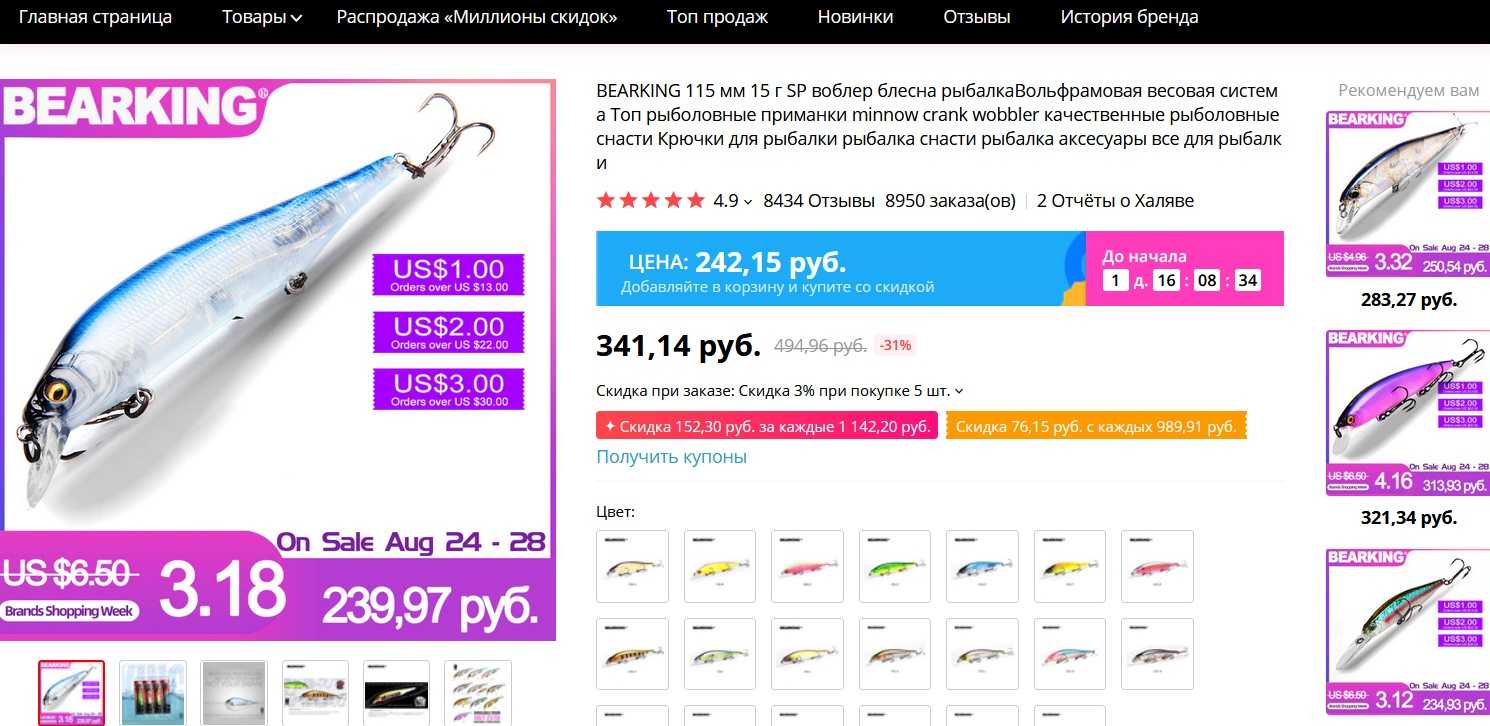Screen dimensions: 1490x726
Task: View 2 Отчёты о Халяве link
Action: pos(1115,201)
